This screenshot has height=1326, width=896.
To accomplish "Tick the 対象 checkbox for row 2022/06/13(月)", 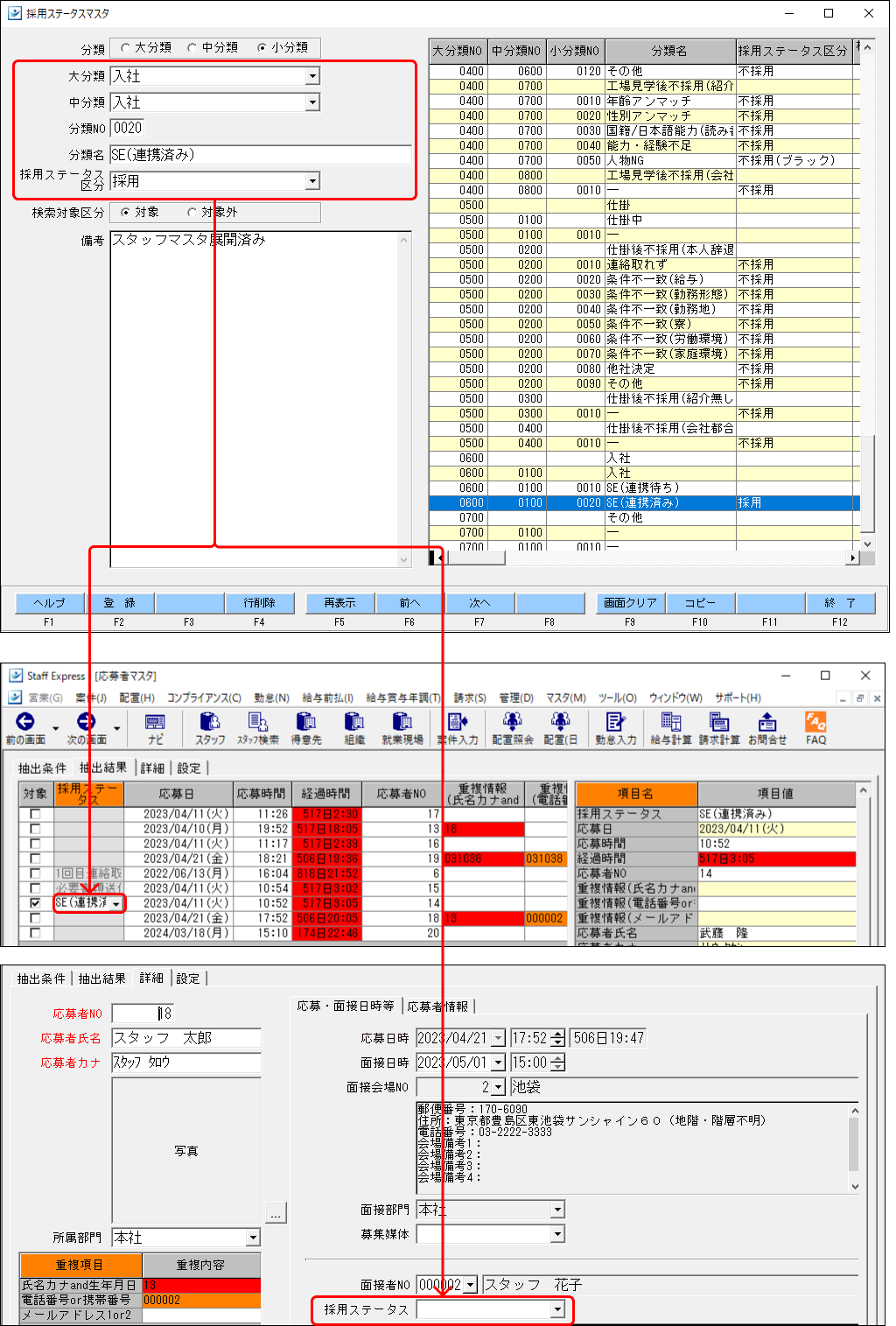I will tap(35, 873).
